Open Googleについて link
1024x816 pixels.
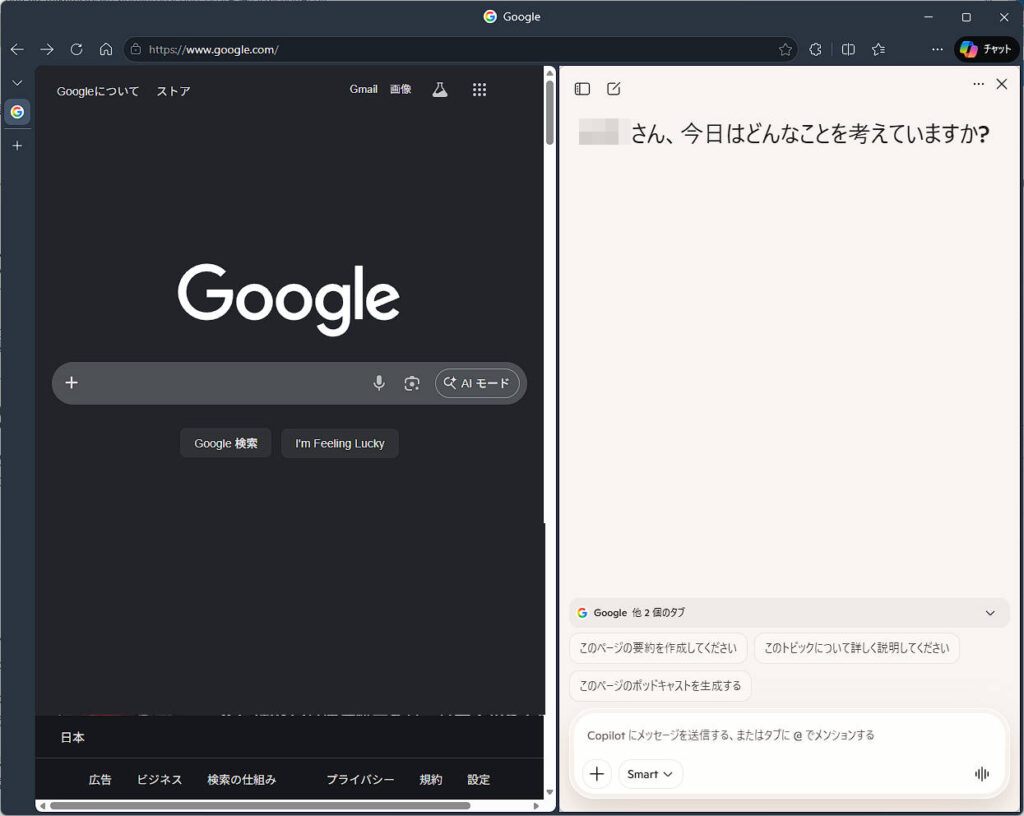coord(98,91)
